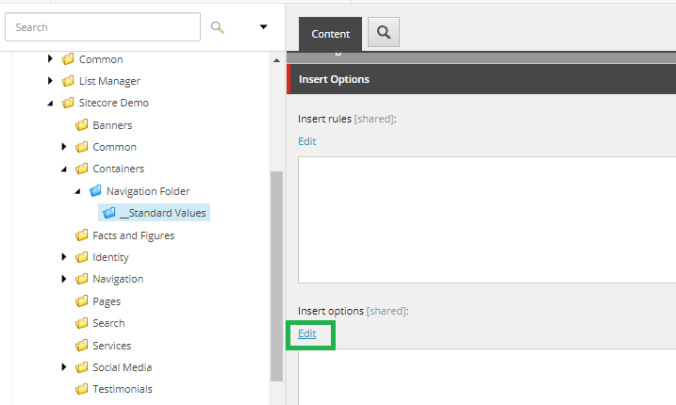676x405 pixels.
Task: Click the Social Media folder icon
Action: click(x=82, y=367)
